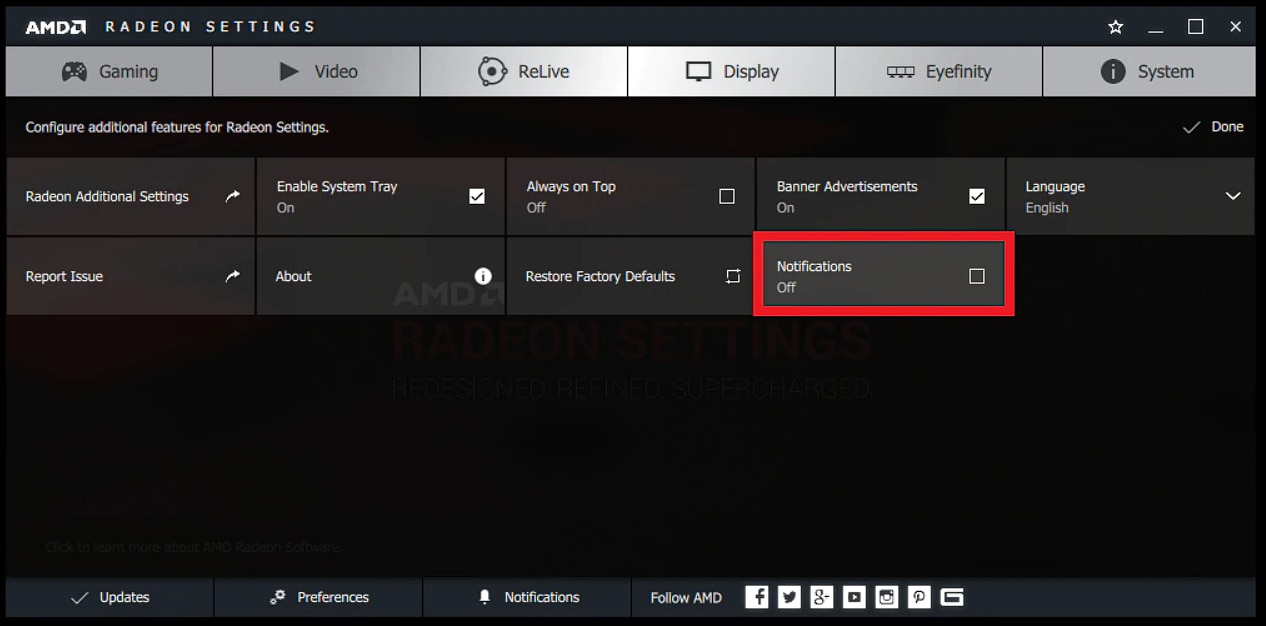
Task: Click the 'Click to learn more about AMD Radeon Software' text
Action: pos(194,547)
